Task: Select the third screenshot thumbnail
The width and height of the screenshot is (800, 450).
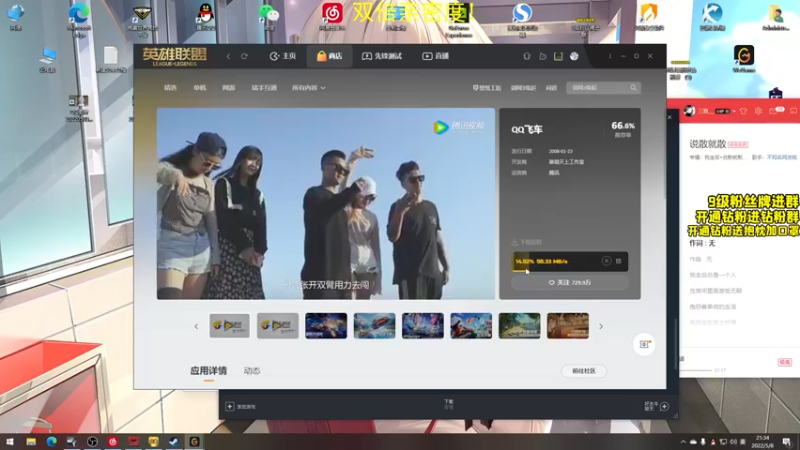Action: pos(326,326)
